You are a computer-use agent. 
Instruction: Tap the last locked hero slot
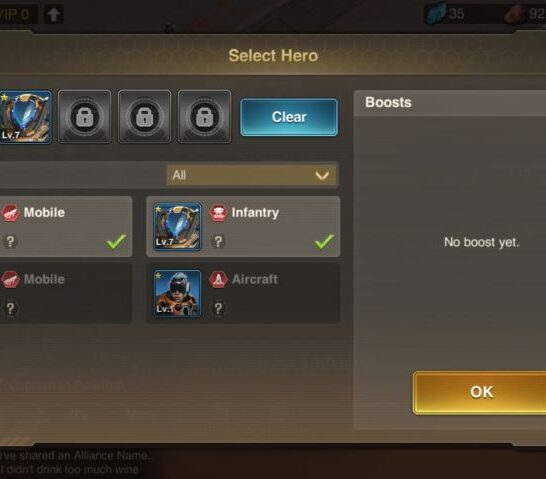click(x=204, y=117)
